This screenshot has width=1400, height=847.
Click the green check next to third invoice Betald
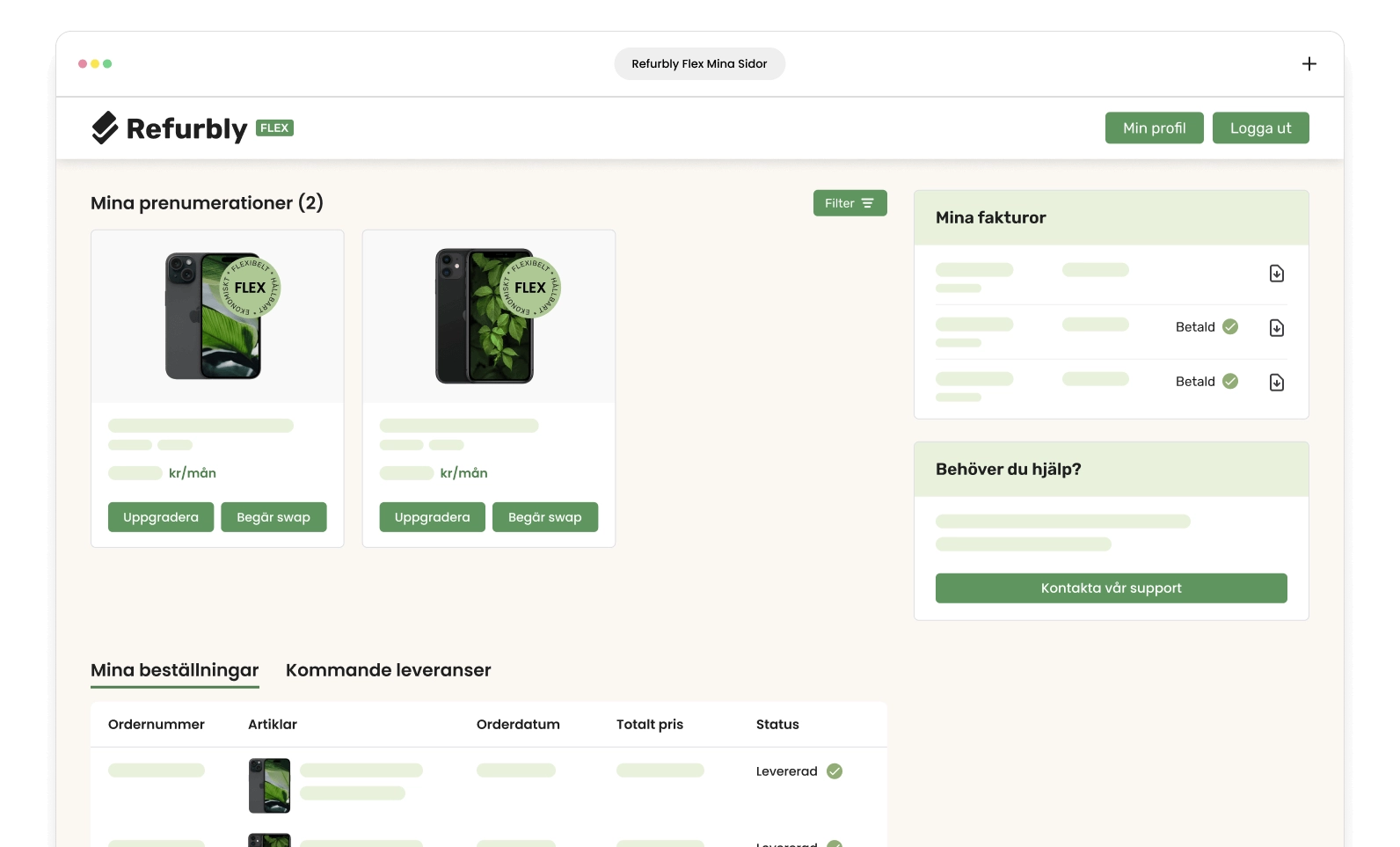tap(1230, 381)
